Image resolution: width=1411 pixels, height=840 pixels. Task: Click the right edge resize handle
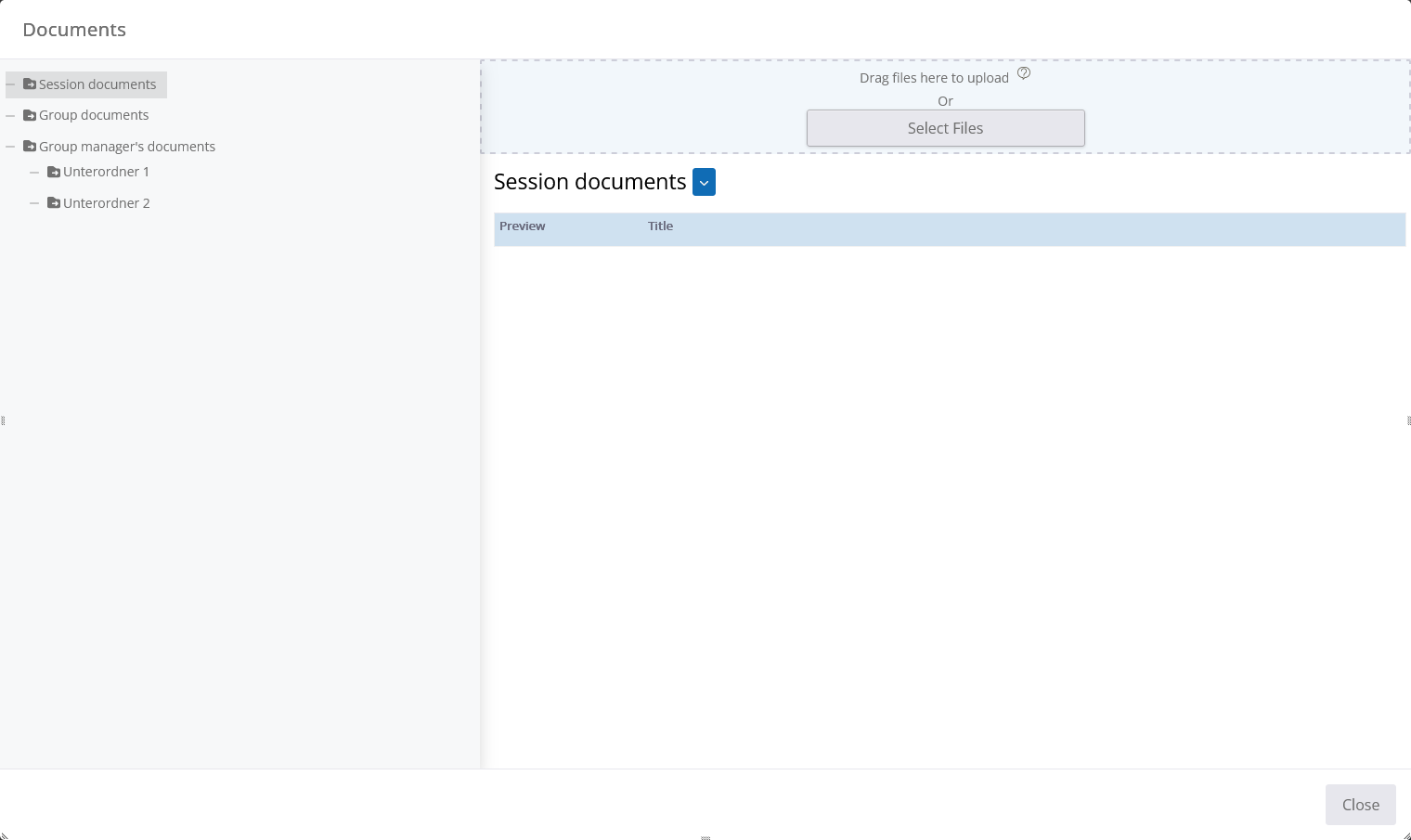1408,420
